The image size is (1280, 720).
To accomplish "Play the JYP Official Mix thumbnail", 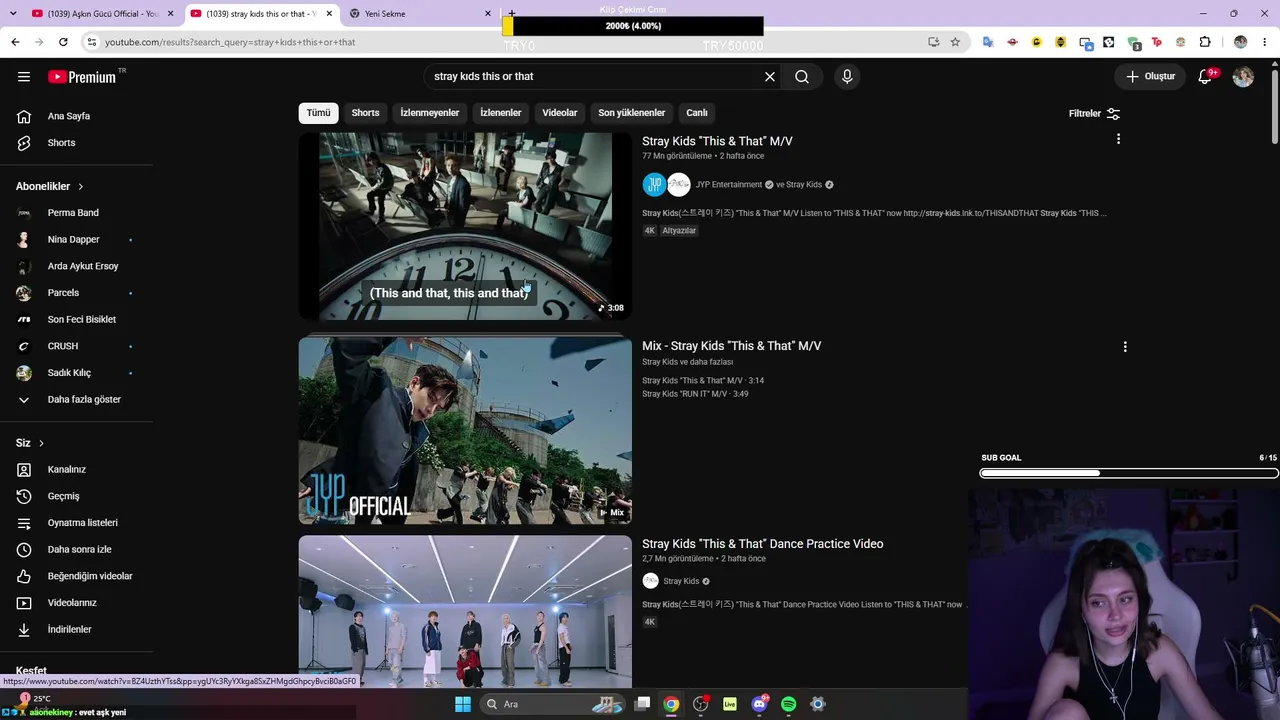I will 465,430.
